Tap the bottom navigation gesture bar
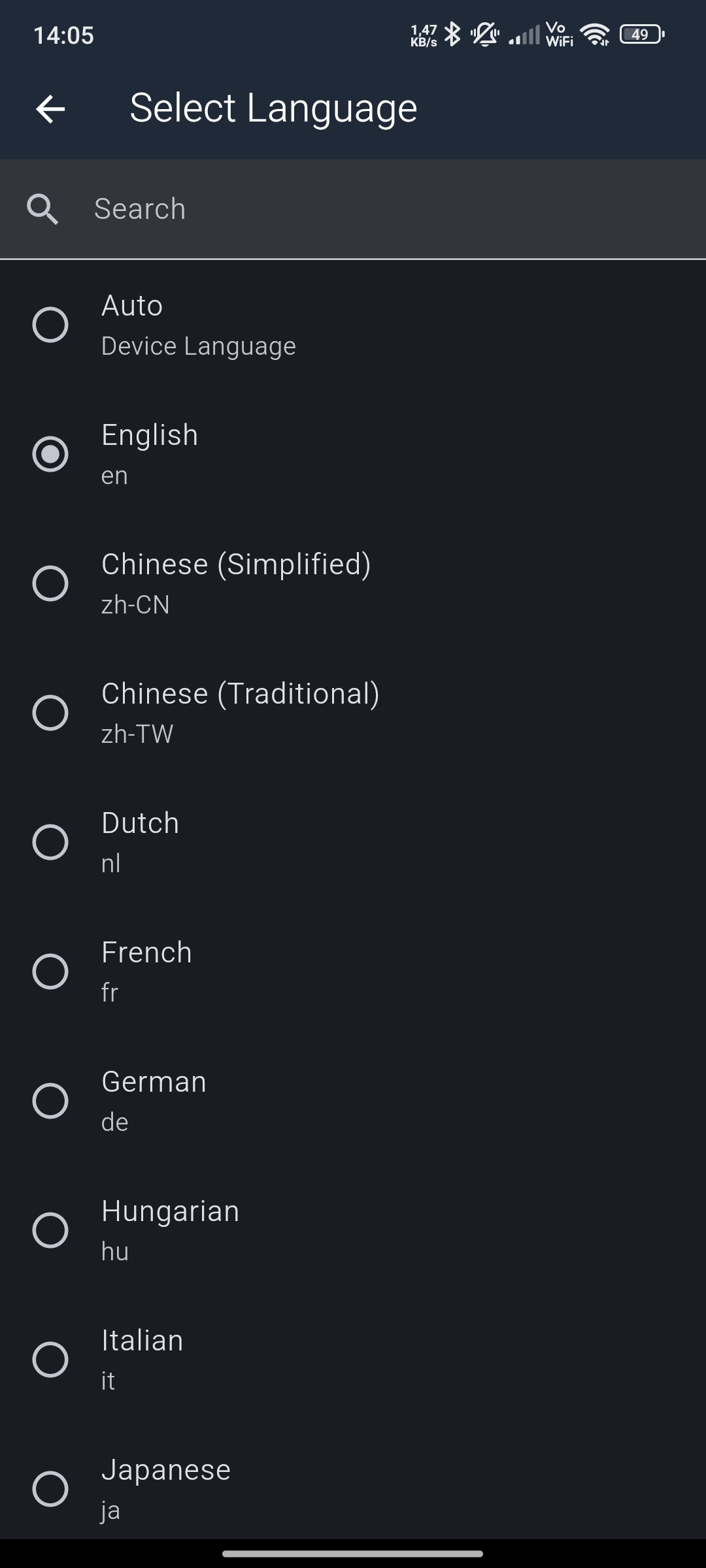Viewport: 706px width, 1568px height. pyautogui.click(x=353, y=1554)
